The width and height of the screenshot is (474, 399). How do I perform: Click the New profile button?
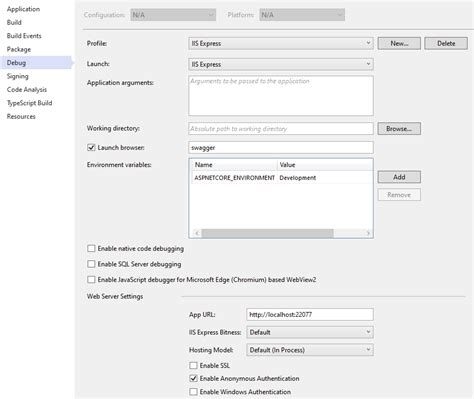(399, 43)
